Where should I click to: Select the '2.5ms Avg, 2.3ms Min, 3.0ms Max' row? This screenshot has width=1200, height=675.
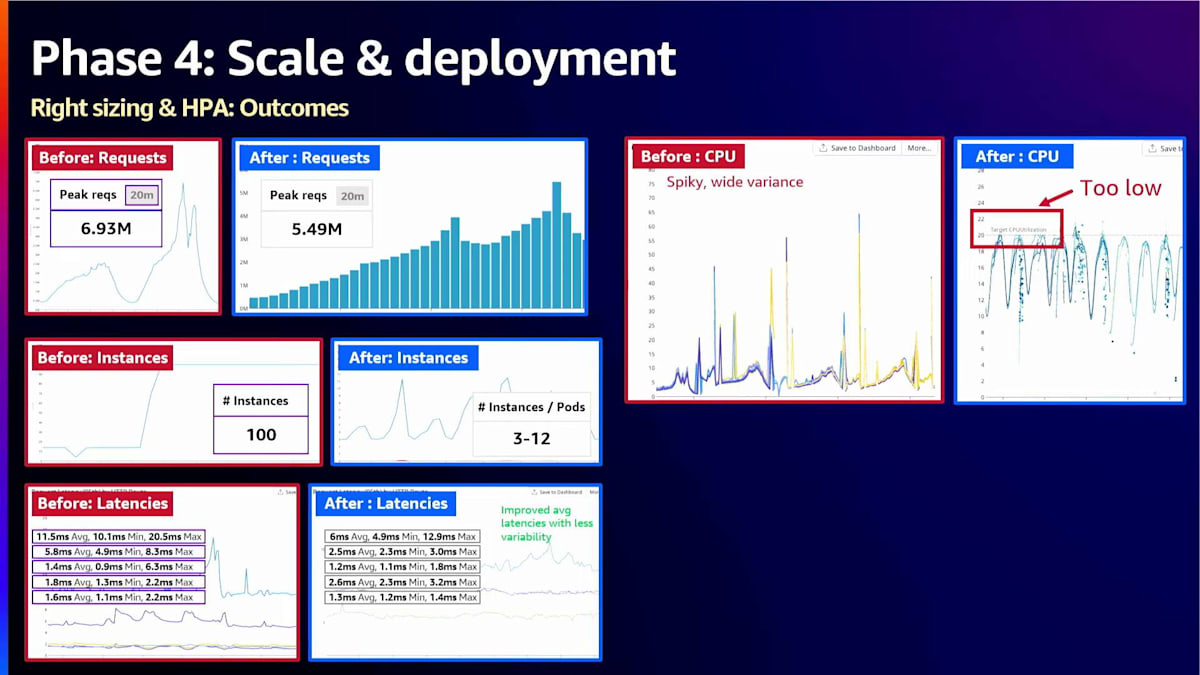pos(402,552)
